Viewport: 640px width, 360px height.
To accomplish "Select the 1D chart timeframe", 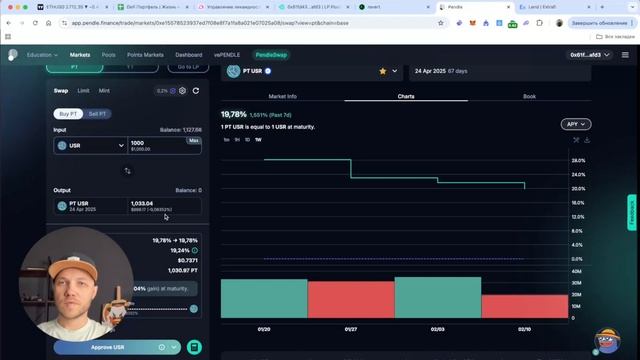I will coord(247,140).
